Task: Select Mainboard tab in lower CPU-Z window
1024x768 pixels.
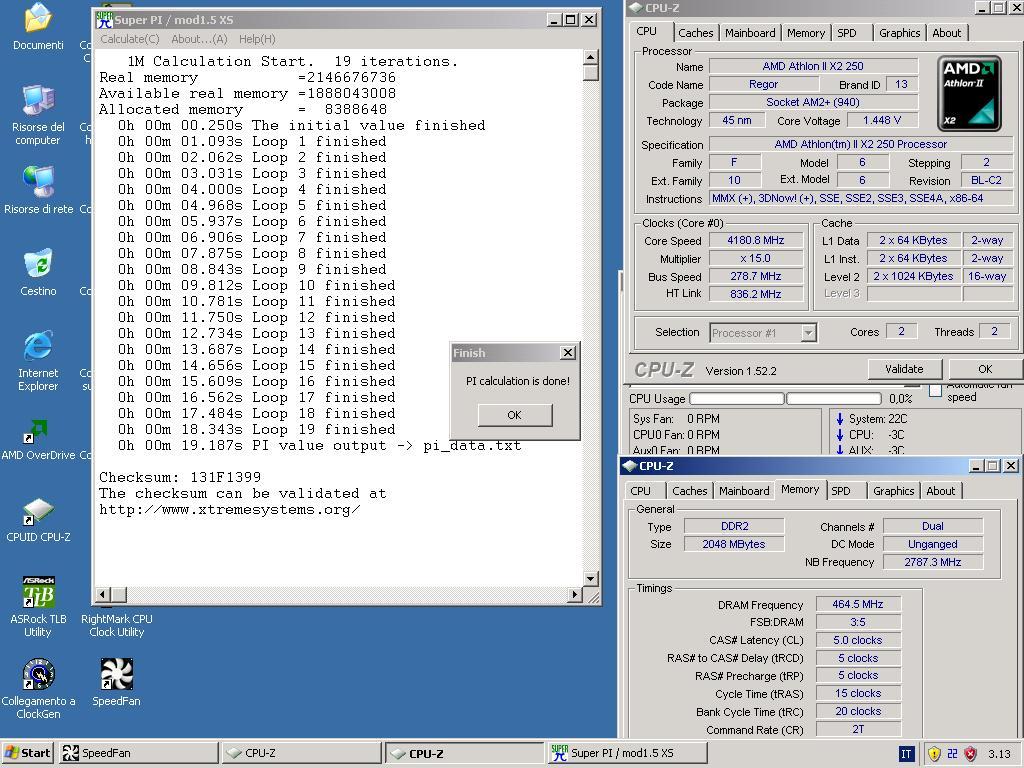Action: pyautogui.click(x=744, y=490)
